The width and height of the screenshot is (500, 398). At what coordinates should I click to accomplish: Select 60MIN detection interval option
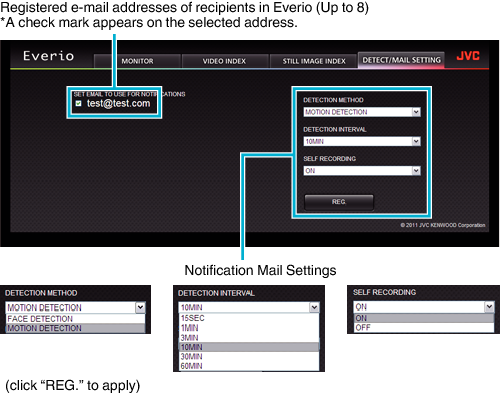pyautogui.click(x=249, y=366)
